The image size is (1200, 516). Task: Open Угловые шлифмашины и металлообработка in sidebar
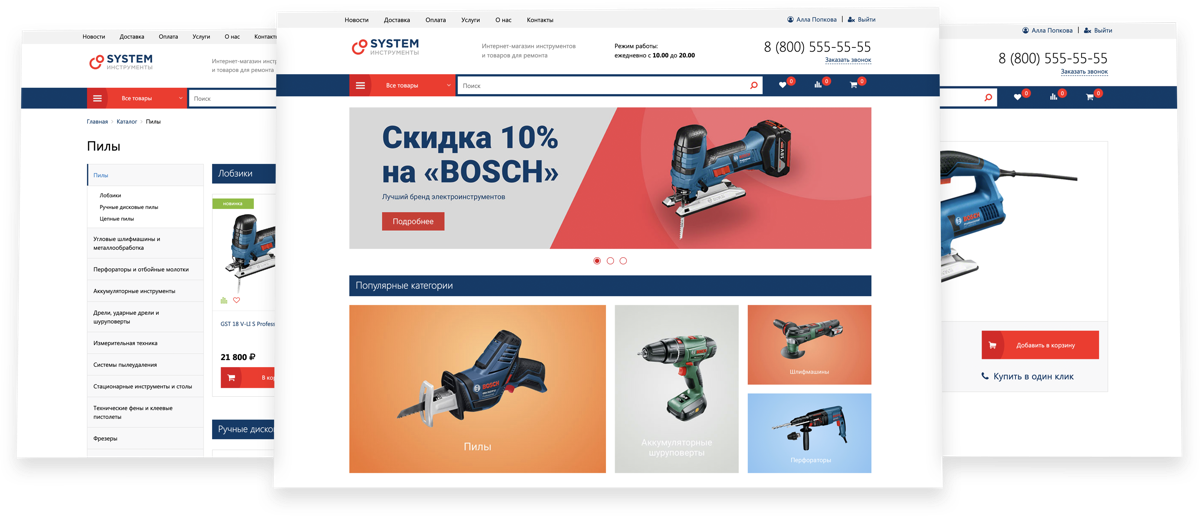pyautogui.click(x=145, y=243)
